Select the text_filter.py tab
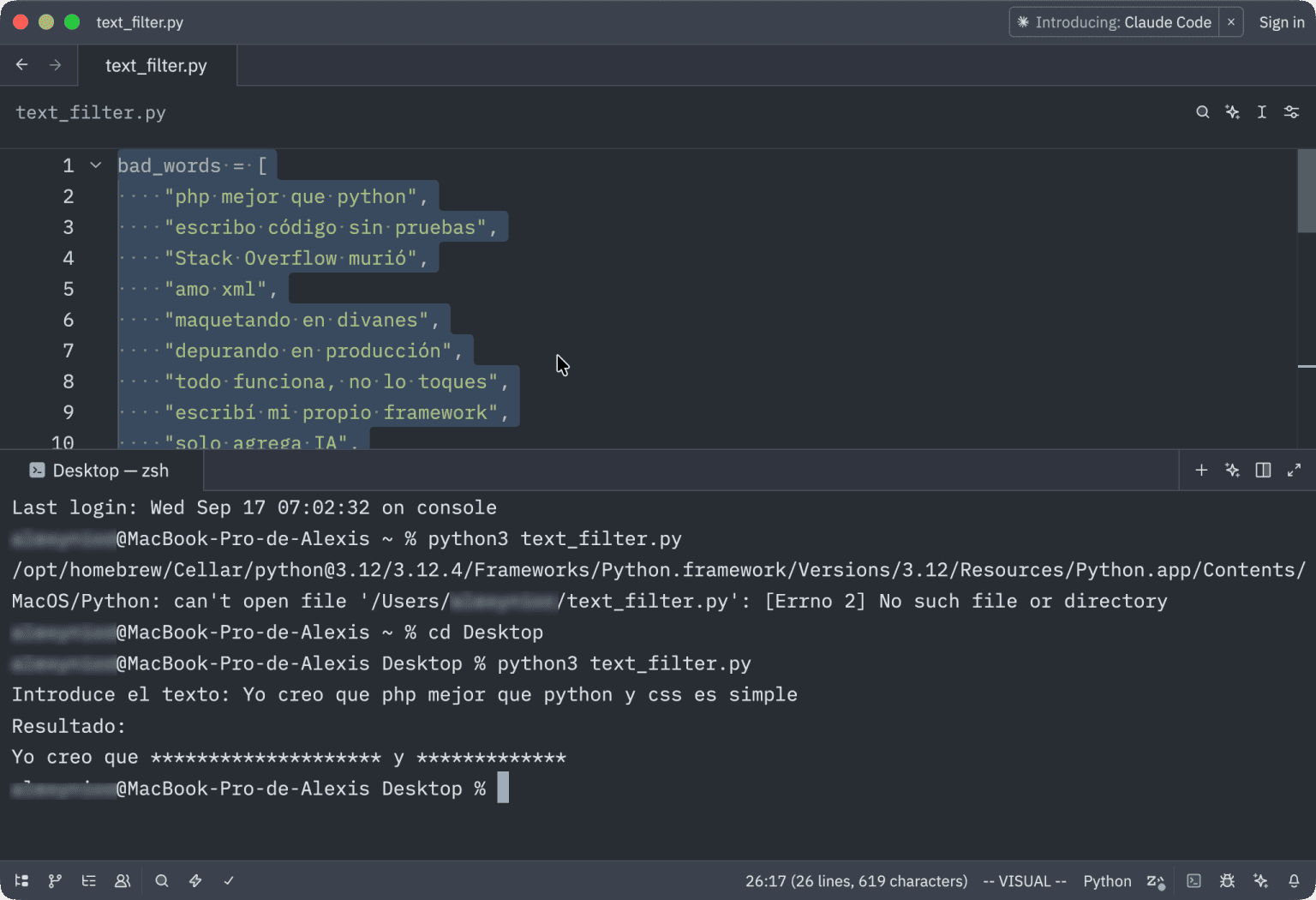The width and height of the screenshot is (1316, 900). click(x=157, y=65)
